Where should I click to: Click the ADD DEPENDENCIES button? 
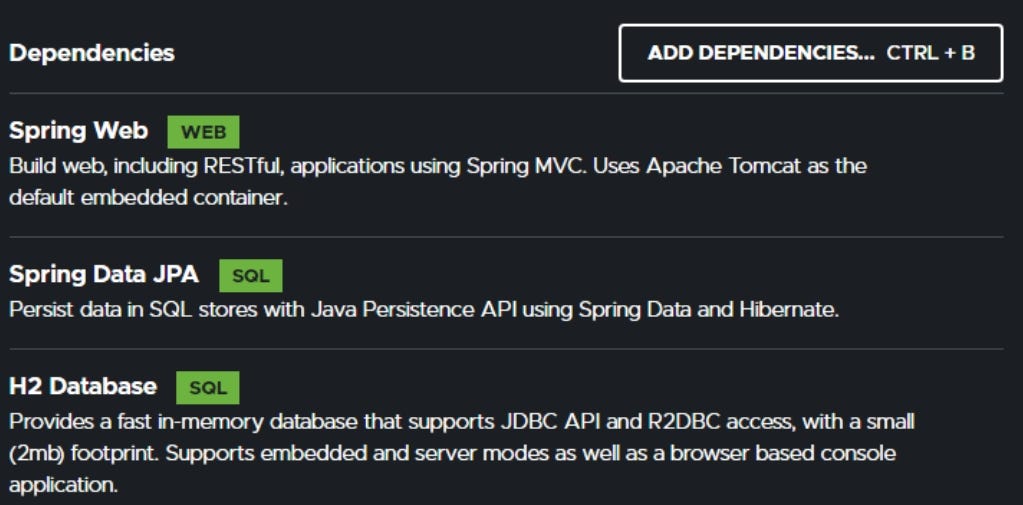point(760,53)
